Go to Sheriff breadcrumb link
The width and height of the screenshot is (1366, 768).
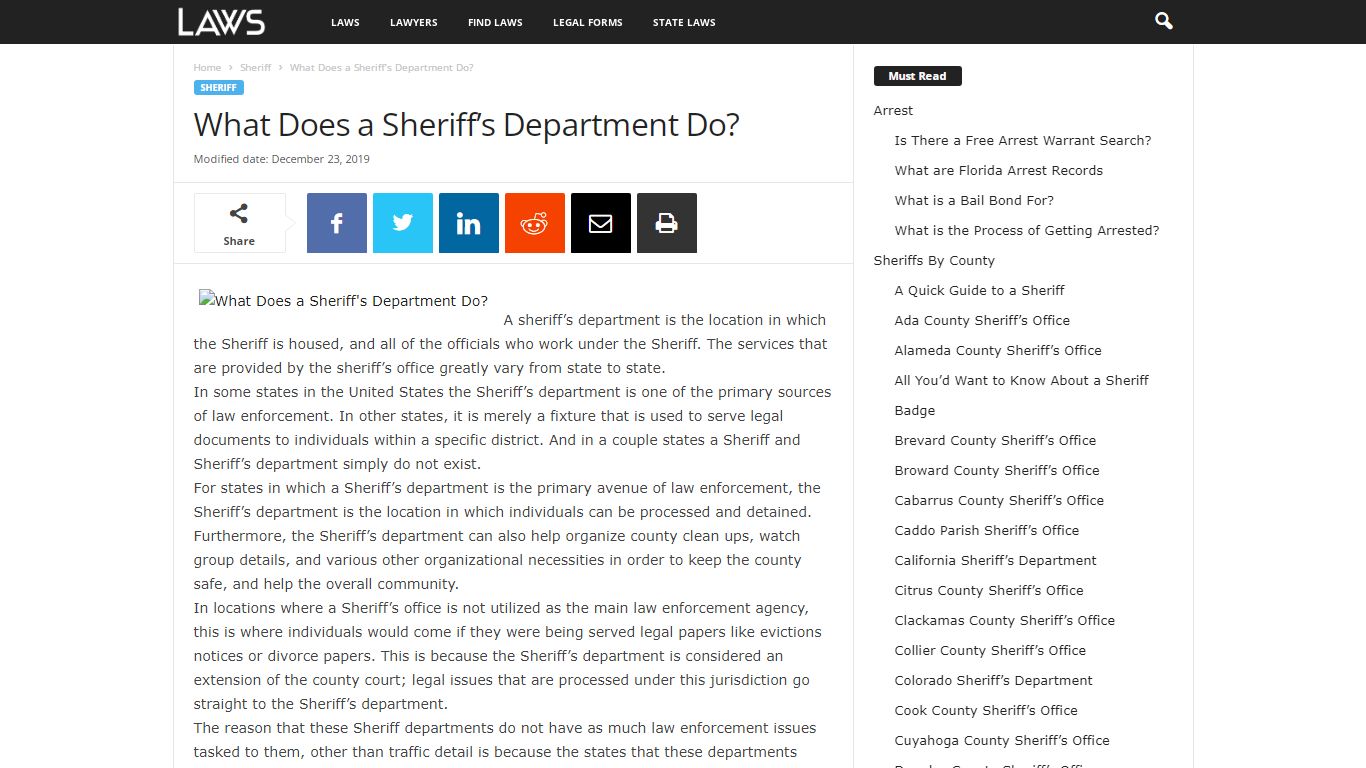(255, 68)
